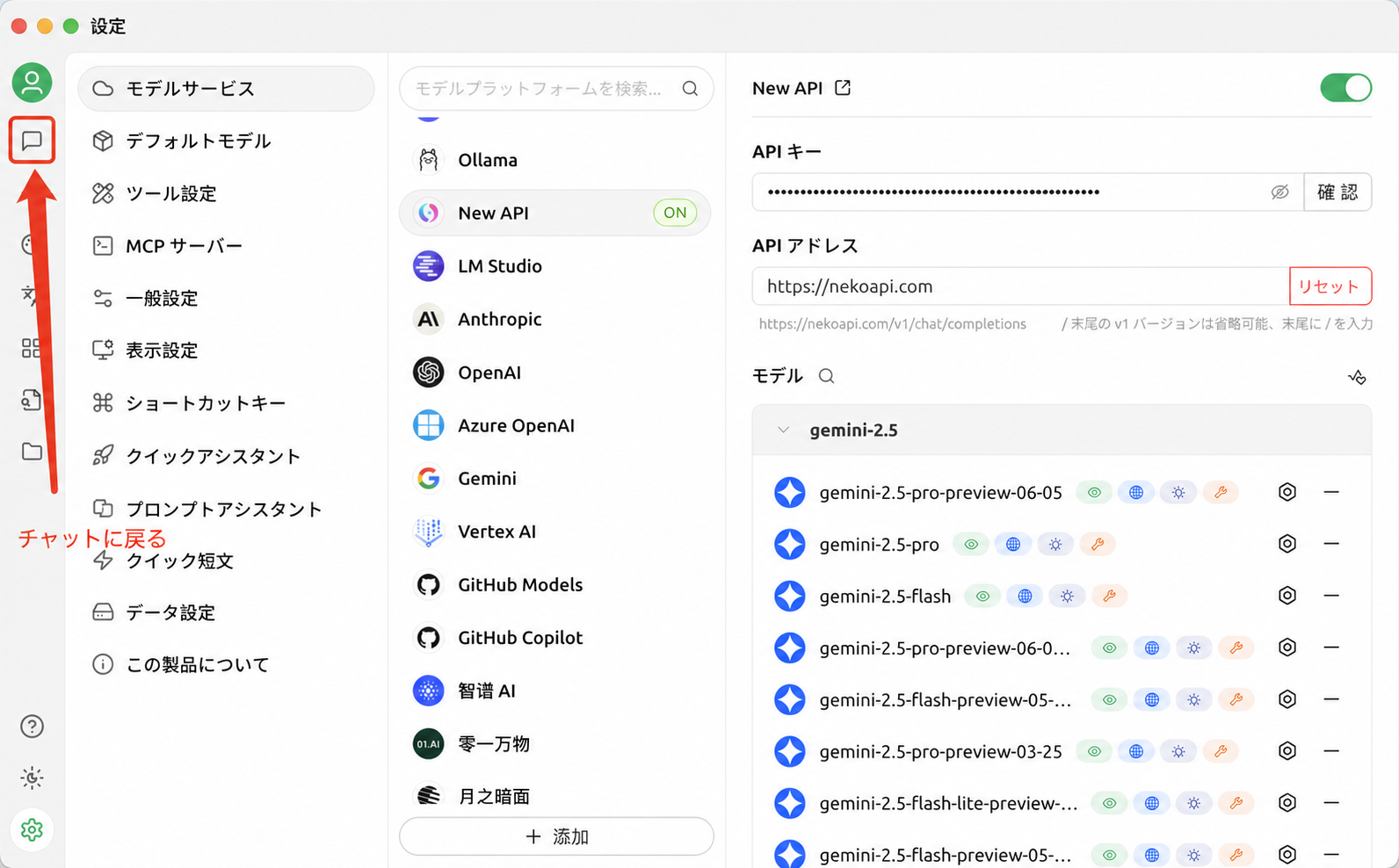Open 一般設定 settings page
Screen dimensions: 1399x868
[x=227, y=299]
